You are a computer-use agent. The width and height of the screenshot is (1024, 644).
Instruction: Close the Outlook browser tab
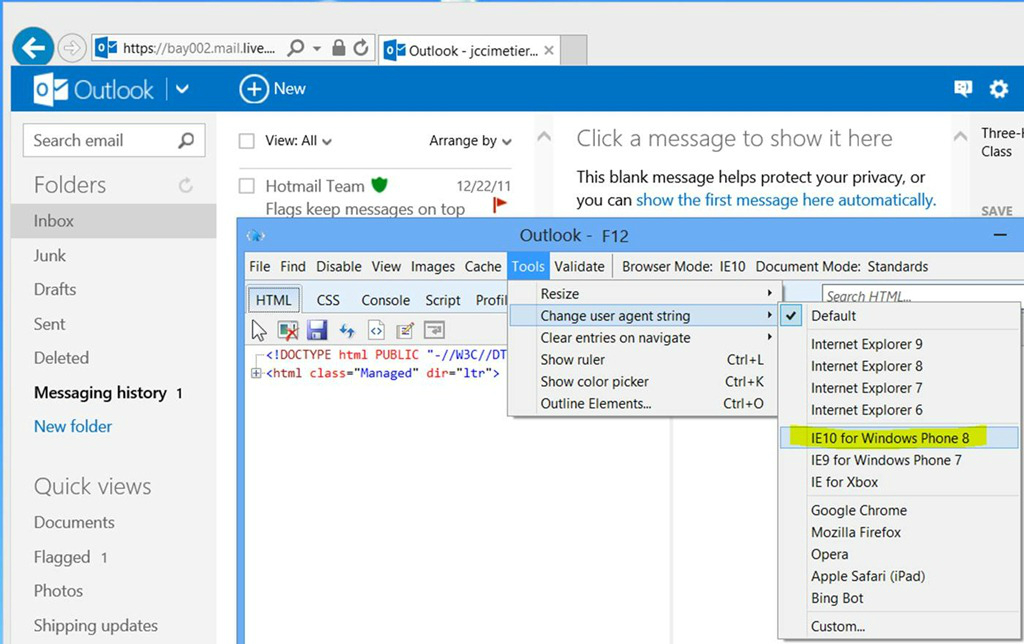click(549, 50)
